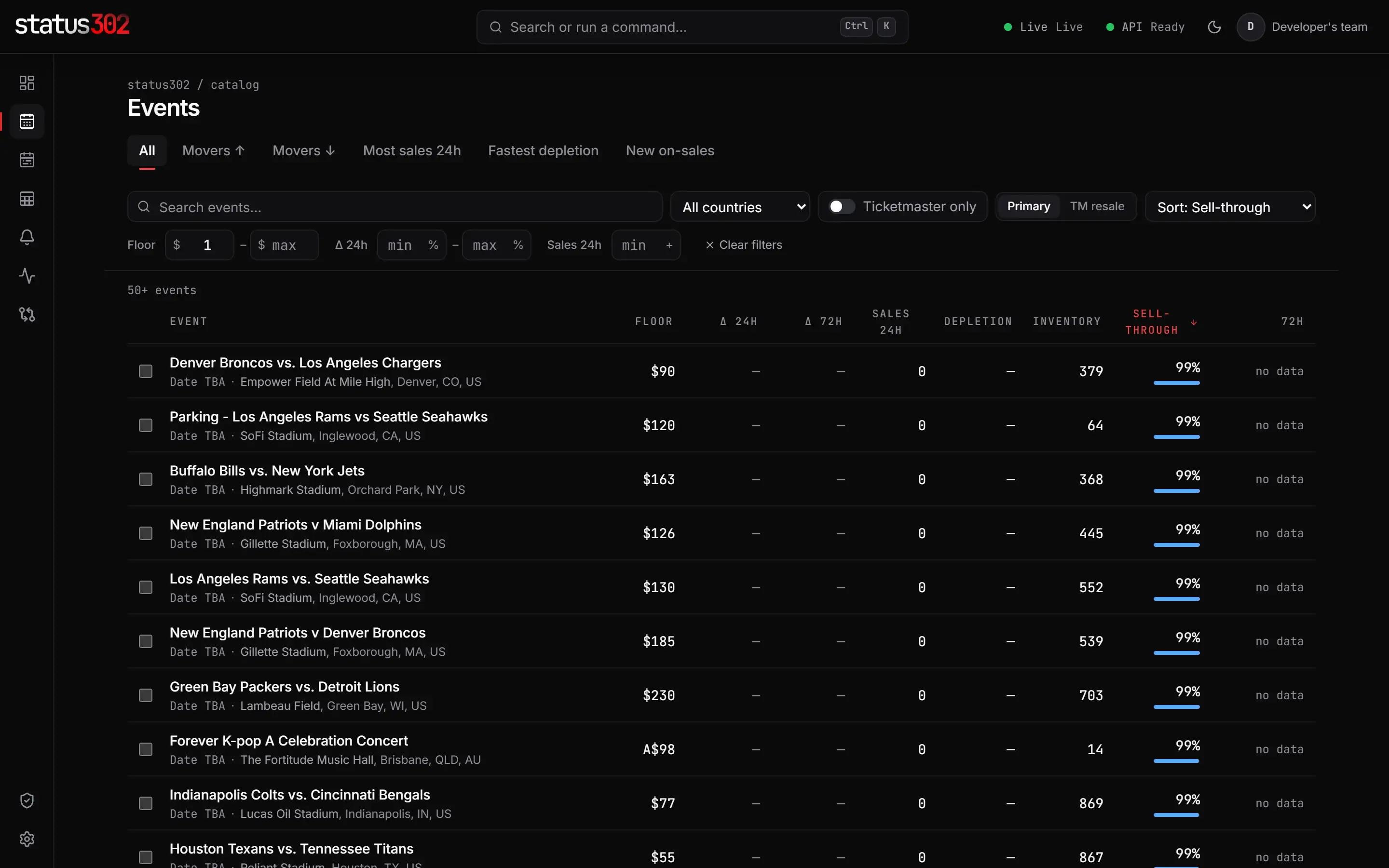The image size is (1389, 868).
Task: Select the calendar Events icon in sidebar
Action: point(27,121)
